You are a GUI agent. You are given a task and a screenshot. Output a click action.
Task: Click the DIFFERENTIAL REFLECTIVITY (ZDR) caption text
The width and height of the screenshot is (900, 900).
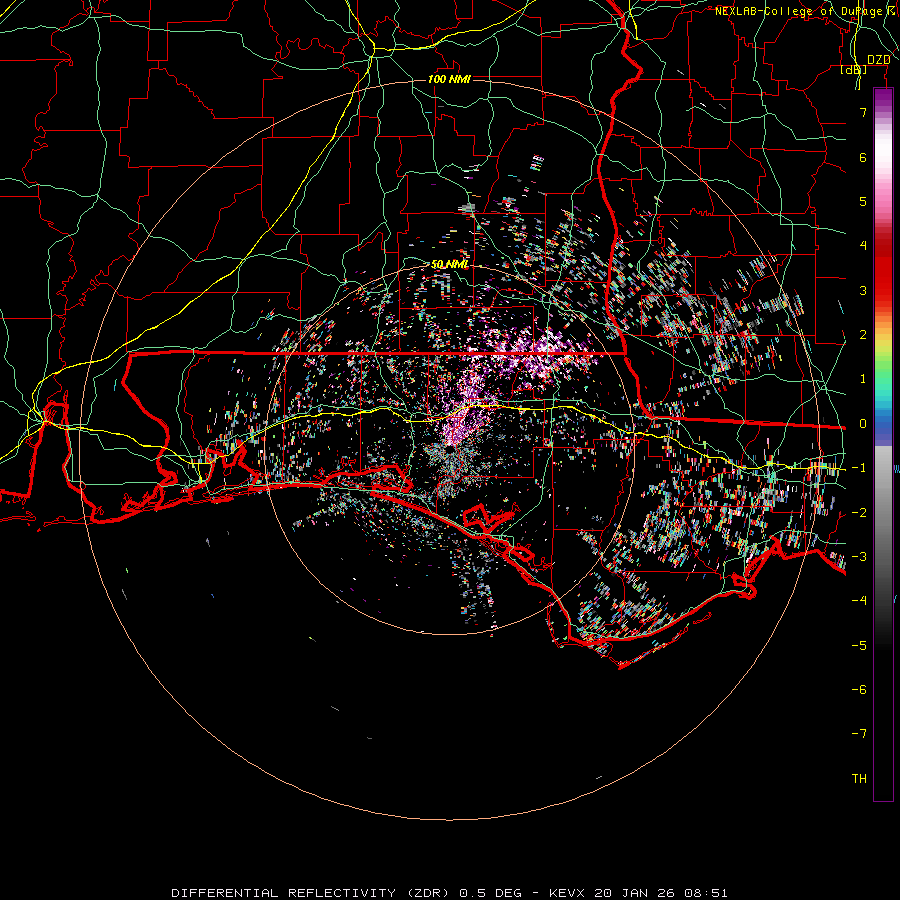[x=313, y=893]
